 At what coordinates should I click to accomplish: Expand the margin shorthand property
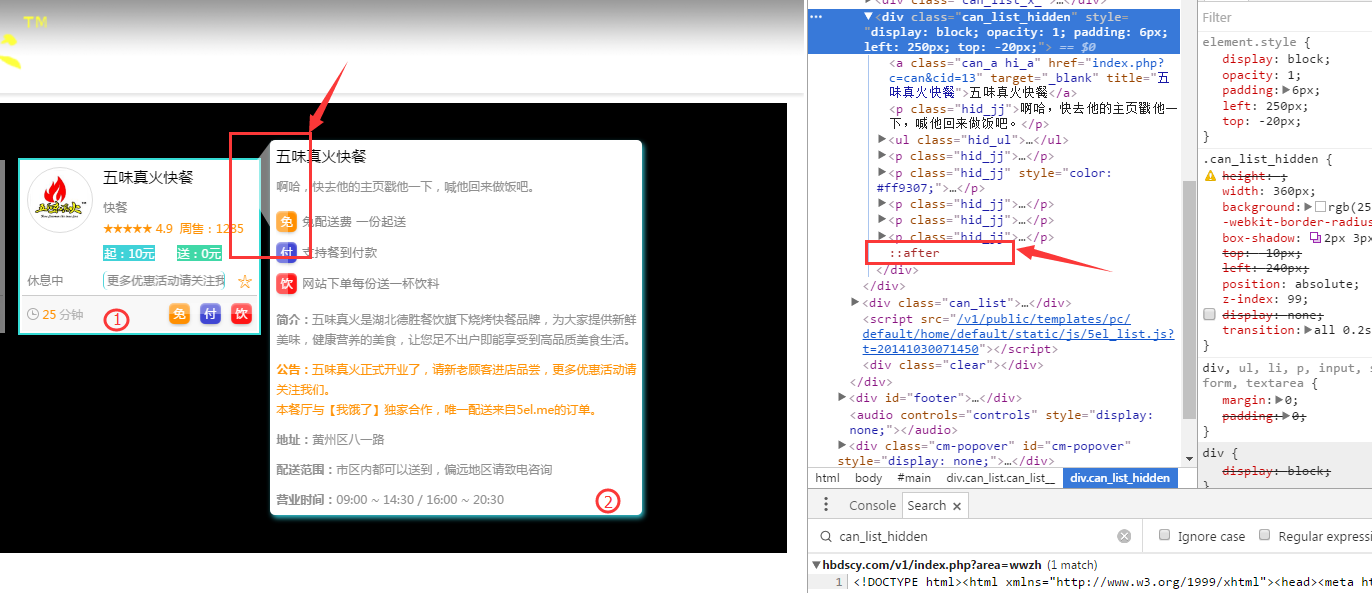coord(1280,400)
